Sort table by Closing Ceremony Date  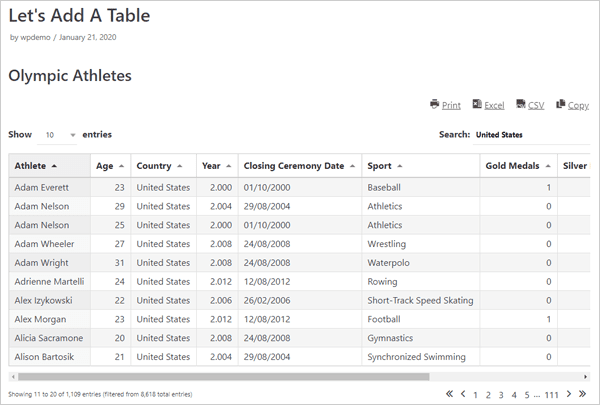[300, 166]
